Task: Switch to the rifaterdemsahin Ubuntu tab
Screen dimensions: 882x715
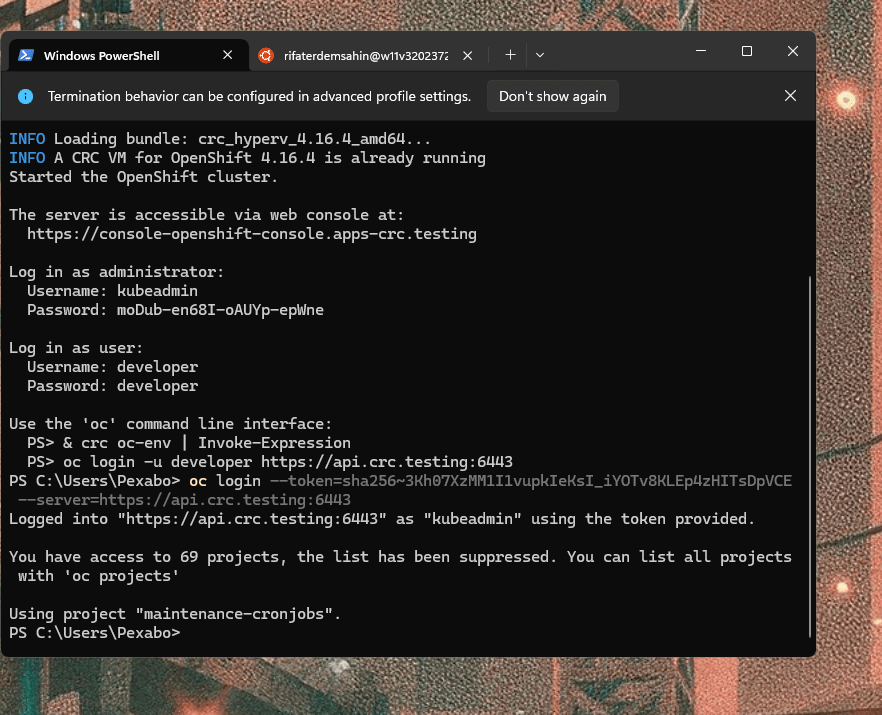Action: (366, 56)
